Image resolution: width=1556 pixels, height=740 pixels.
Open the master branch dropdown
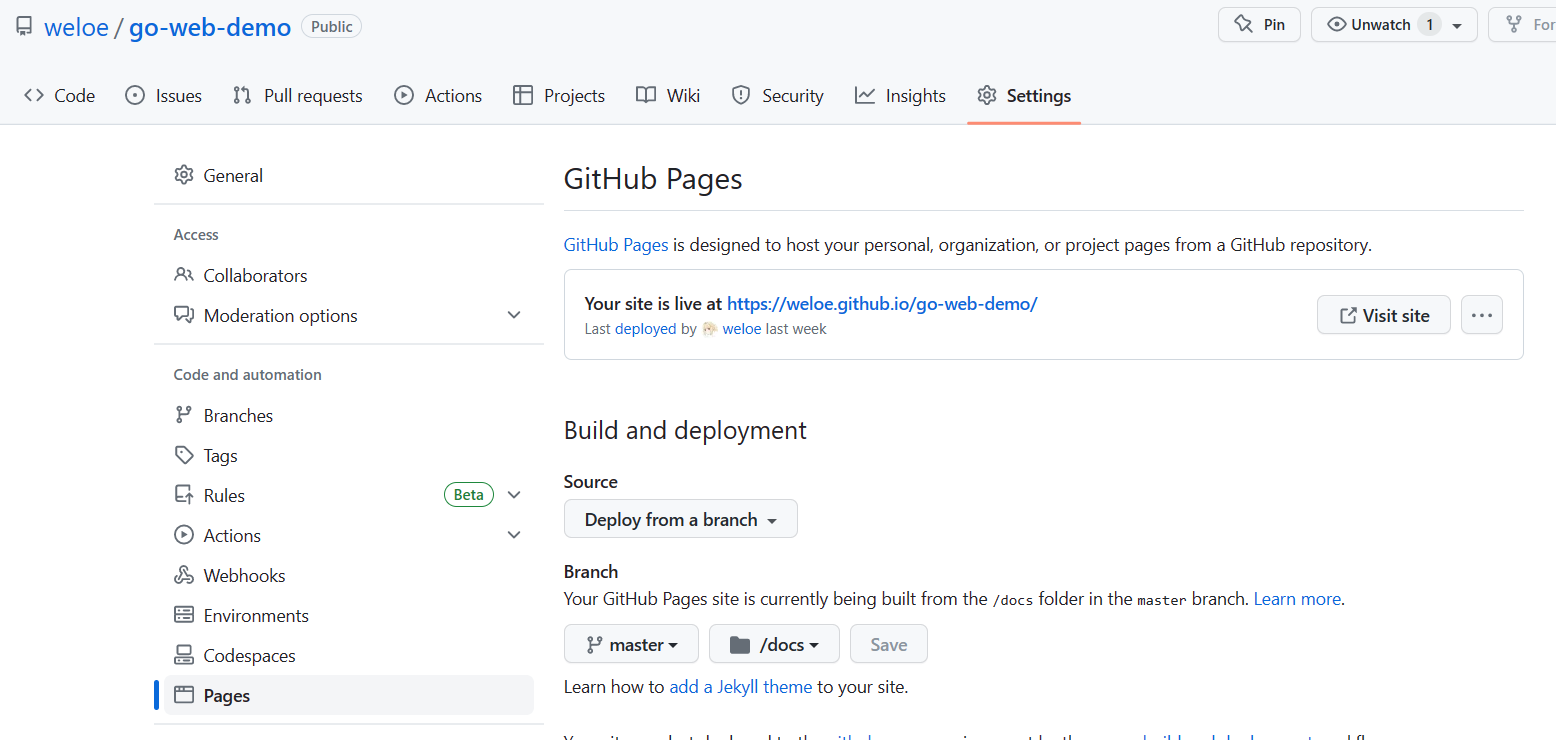pyautogui.click(x=631, y=644)
